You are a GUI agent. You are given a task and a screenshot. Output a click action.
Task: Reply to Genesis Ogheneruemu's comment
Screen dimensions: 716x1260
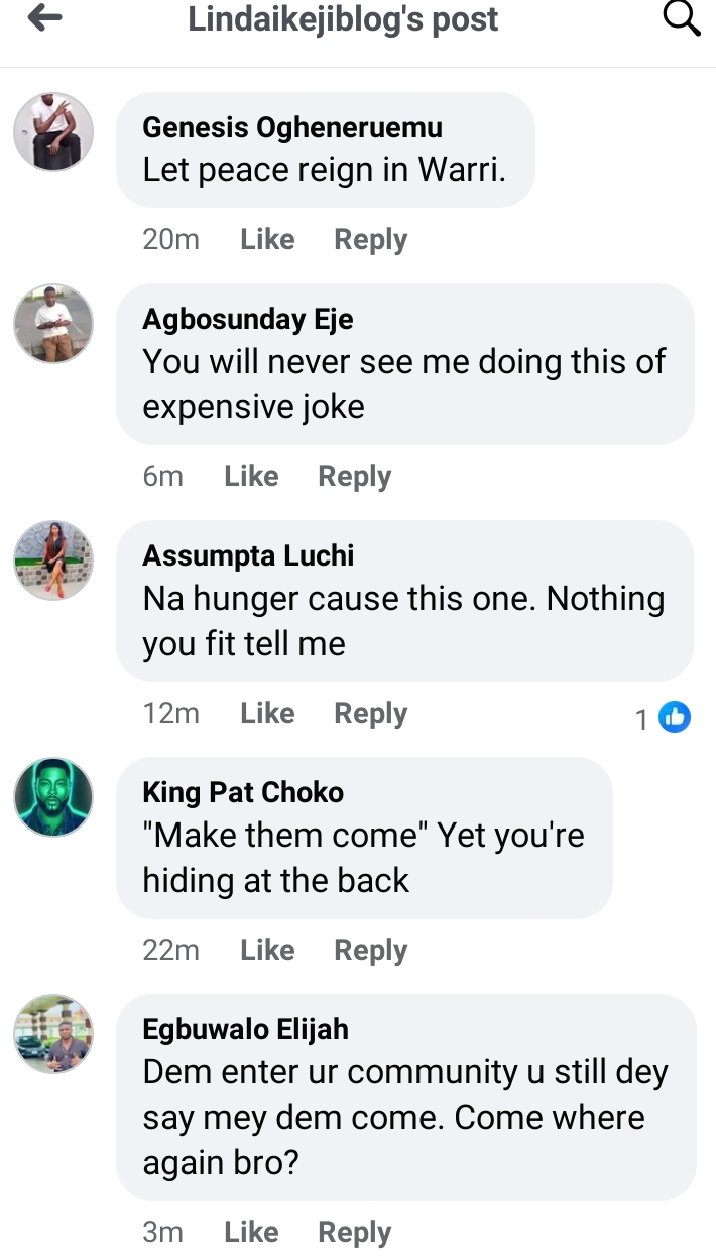point(370,240)
